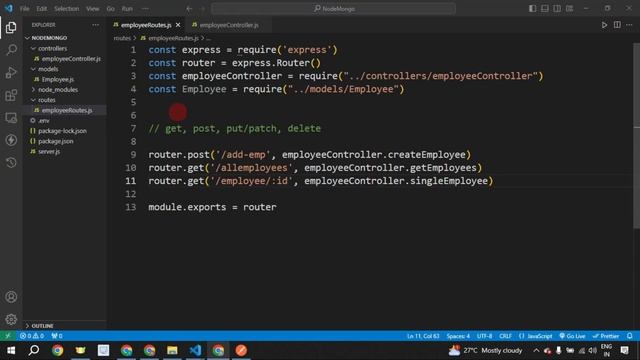Collapse the models folder
Viewport: 640px width, 360px height.
click(48, 69)
